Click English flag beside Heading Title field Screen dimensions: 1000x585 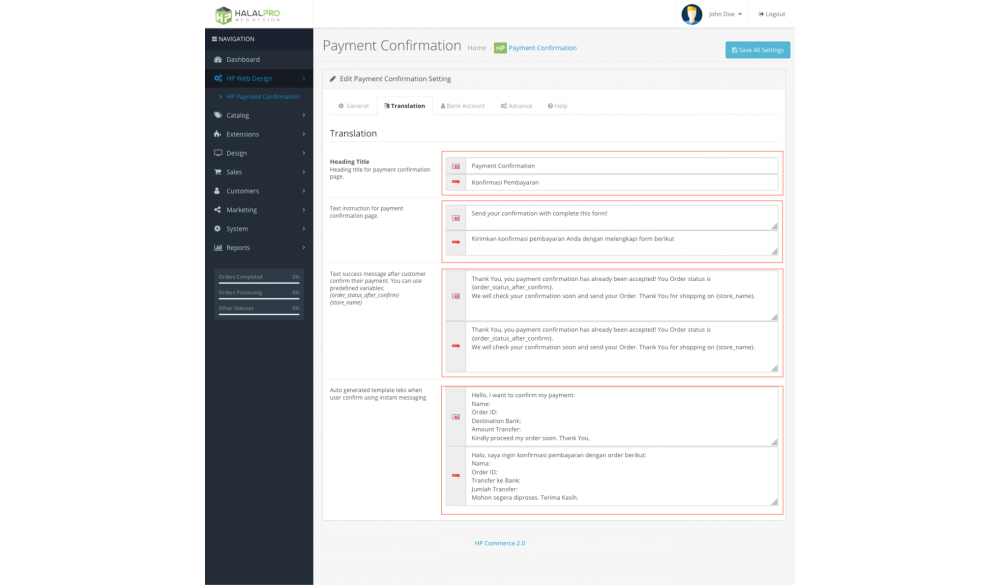tap(455, 166)
